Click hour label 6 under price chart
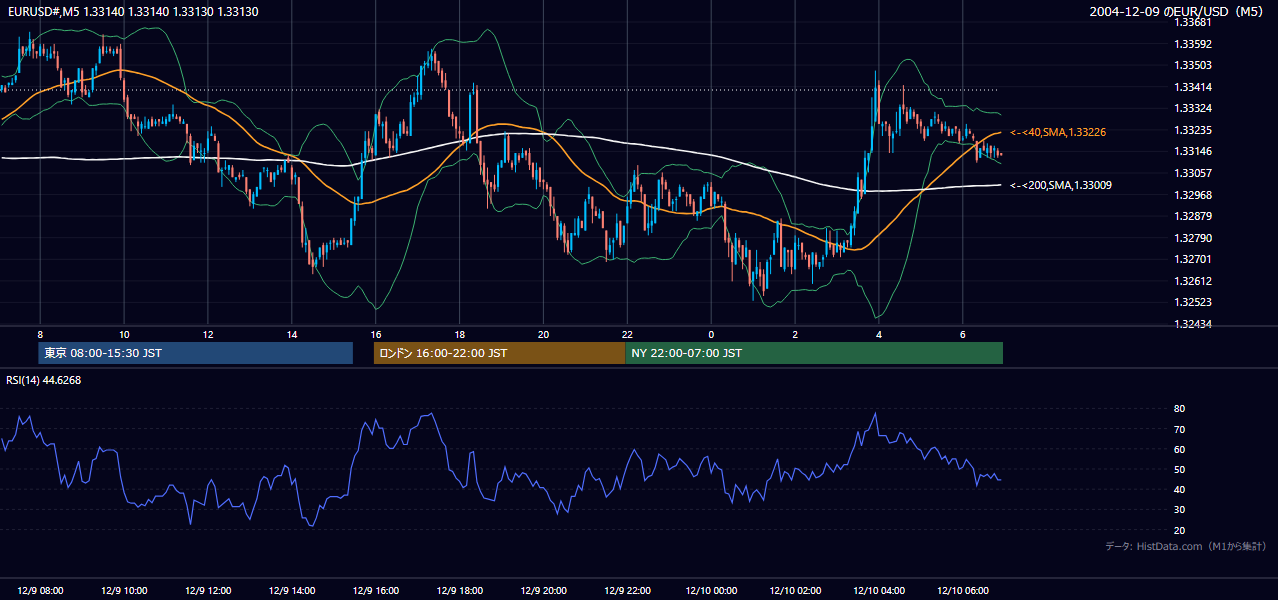The image size is (1278, 600). (x=962, y=334)
